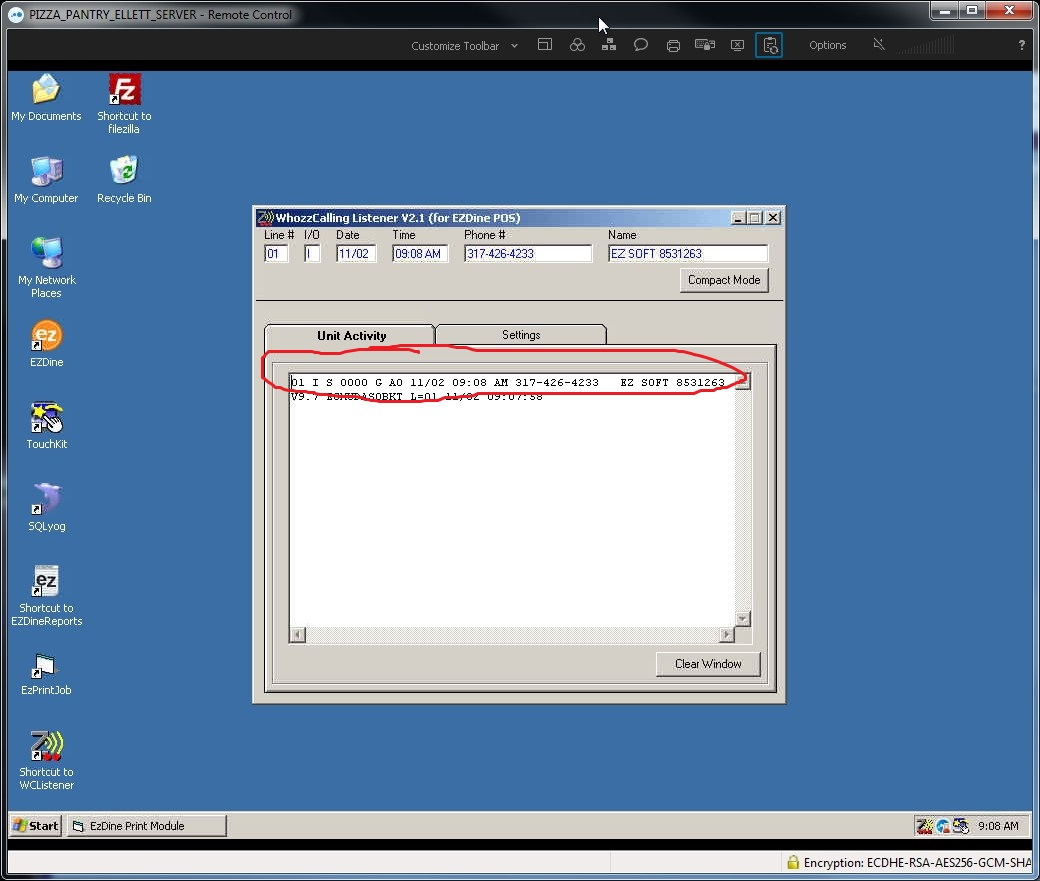Viewport: 1040px width, 881px height.
Task: Click the 9:08 AM taskbar clock
Action: (998, 826)
